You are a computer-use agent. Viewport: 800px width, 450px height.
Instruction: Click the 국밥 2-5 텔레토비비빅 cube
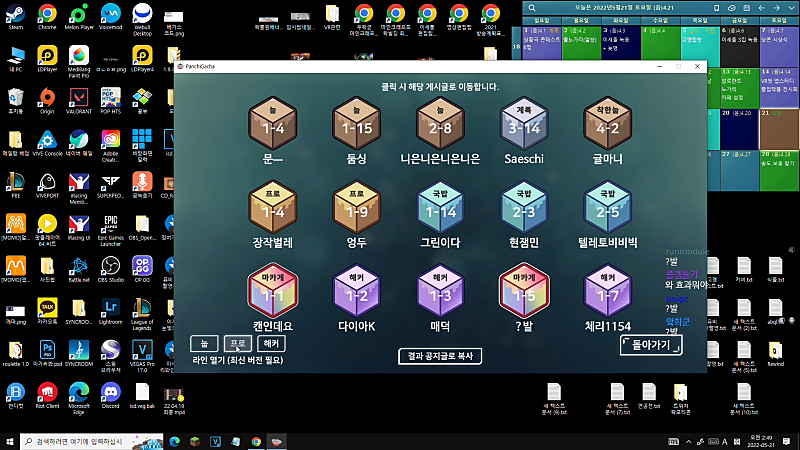pos(608,207)
